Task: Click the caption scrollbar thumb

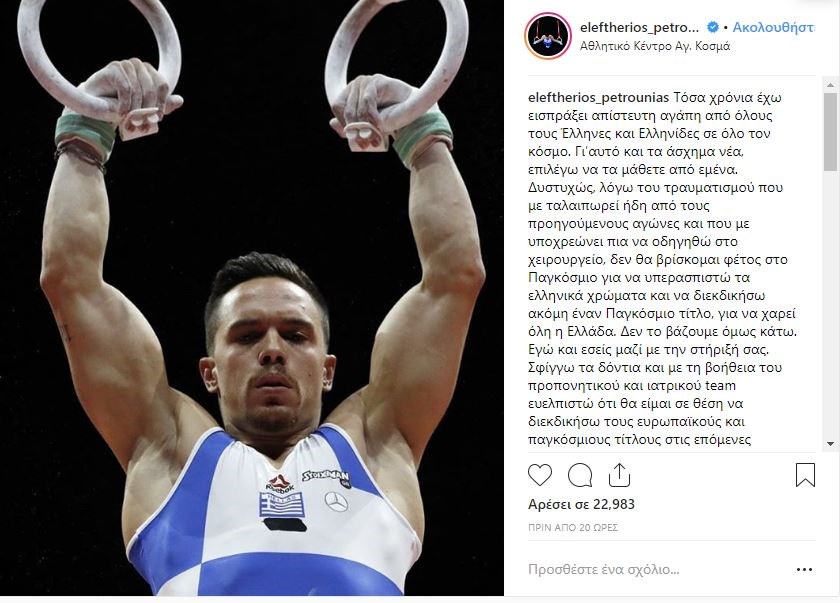Action: coord(830,132)
